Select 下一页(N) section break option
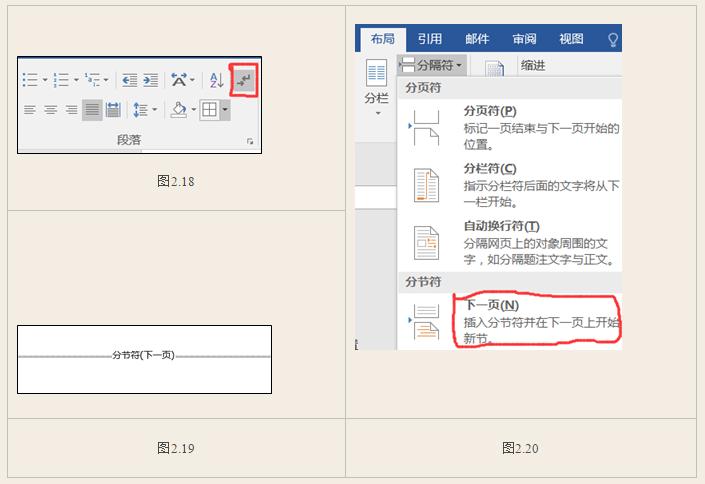The height and width of the screenshot is (484, 705). (x=510, y=321)
